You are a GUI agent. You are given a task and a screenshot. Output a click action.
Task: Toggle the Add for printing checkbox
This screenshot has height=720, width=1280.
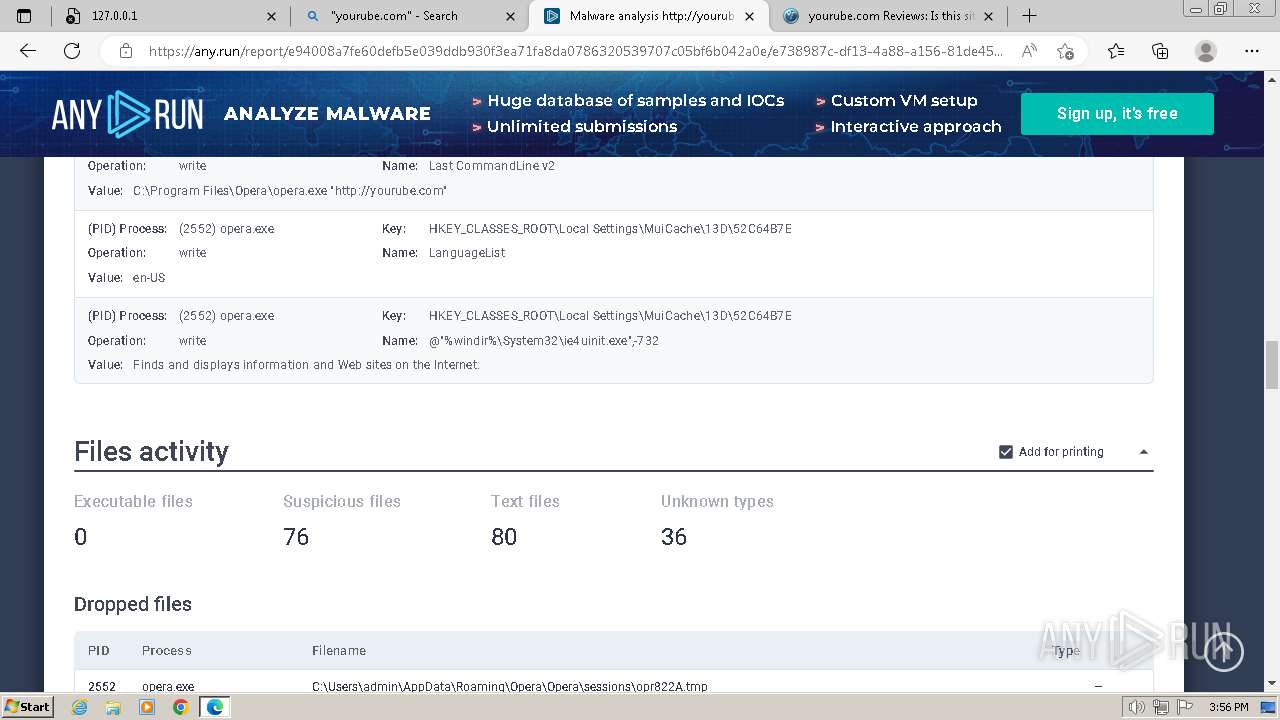(1006, 452)
